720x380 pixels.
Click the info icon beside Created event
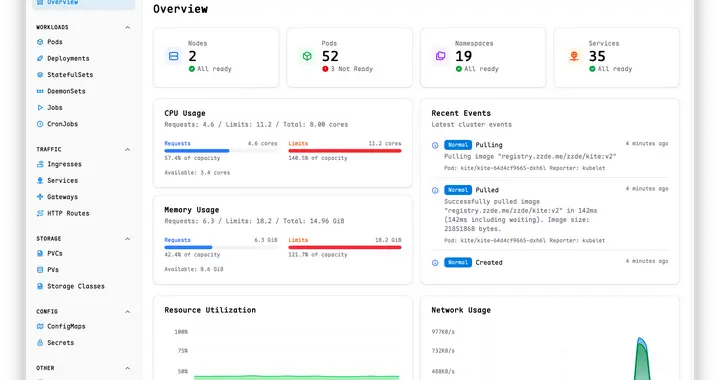[x=435, y=263]
